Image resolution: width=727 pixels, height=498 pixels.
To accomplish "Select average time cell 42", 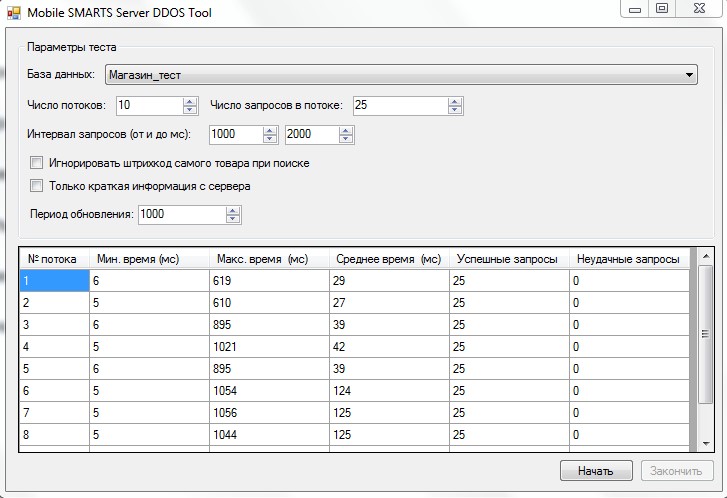I will point(389,346).
